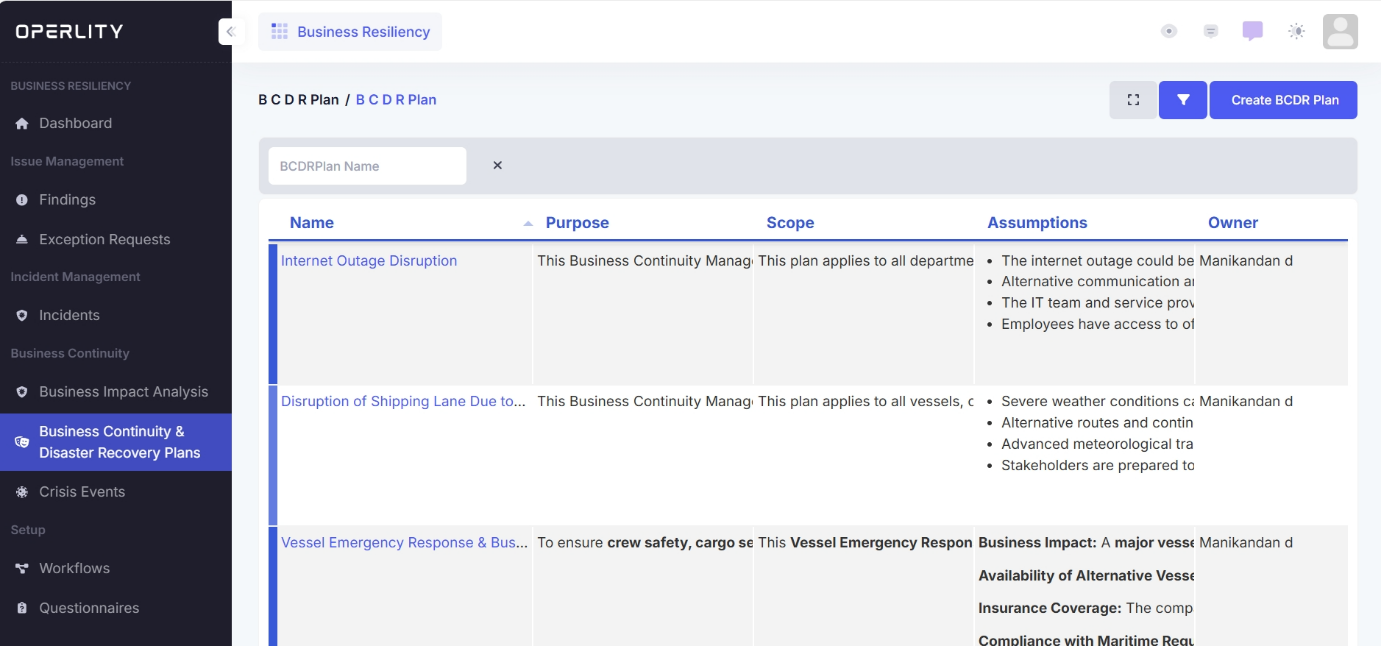Click the Create BCDR Plan button
This screenshot has height=646, width=1381.
(1284, 100)
